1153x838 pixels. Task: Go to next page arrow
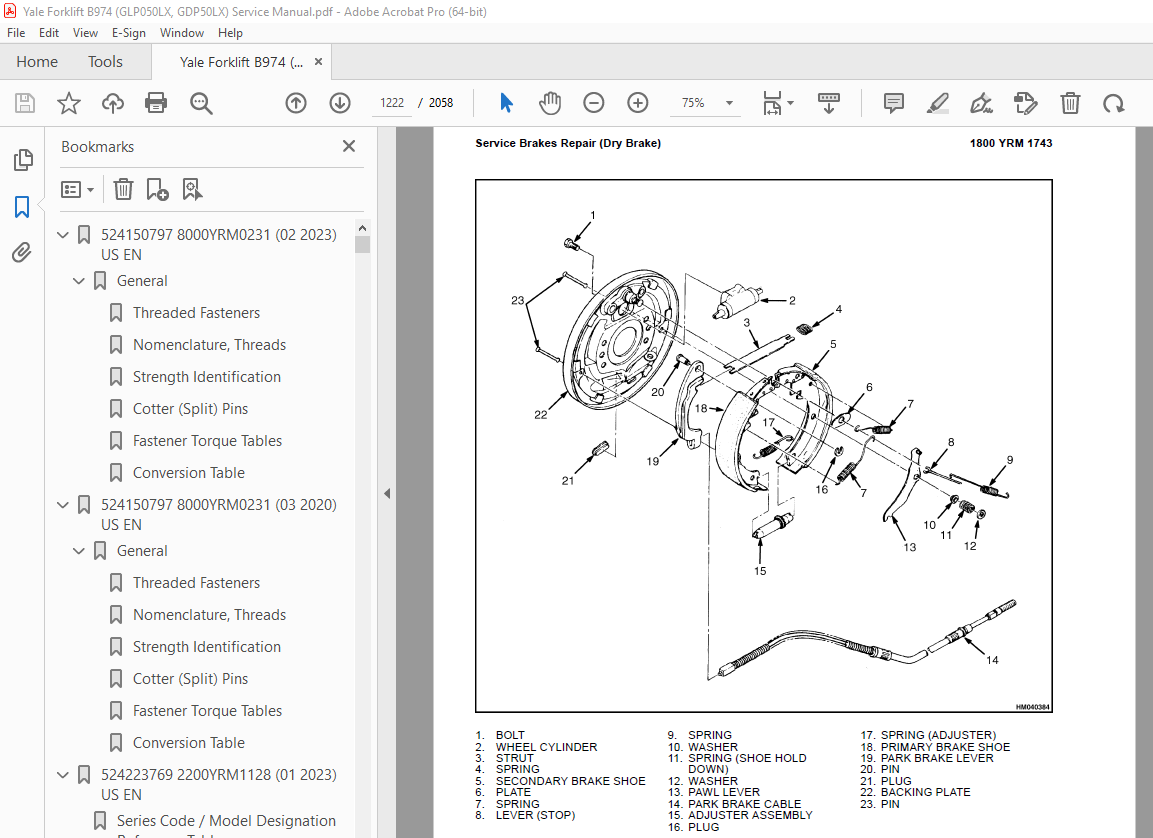pos(340,103)
